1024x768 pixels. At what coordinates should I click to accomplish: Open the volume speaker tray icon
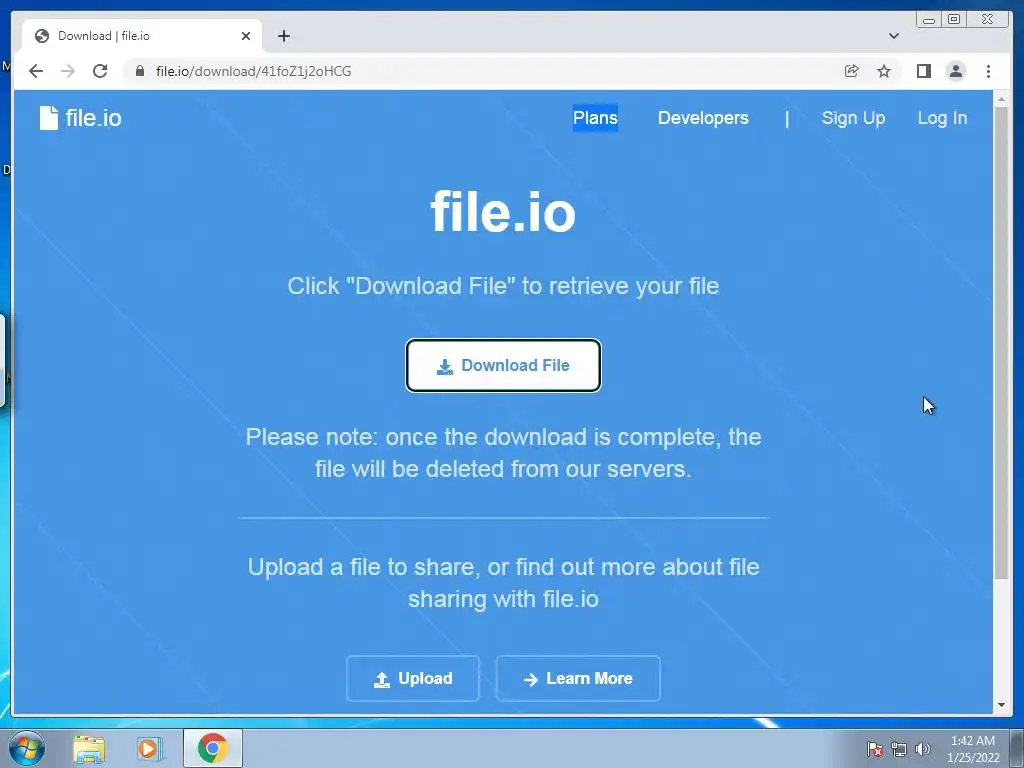click(x=922, y=749)
